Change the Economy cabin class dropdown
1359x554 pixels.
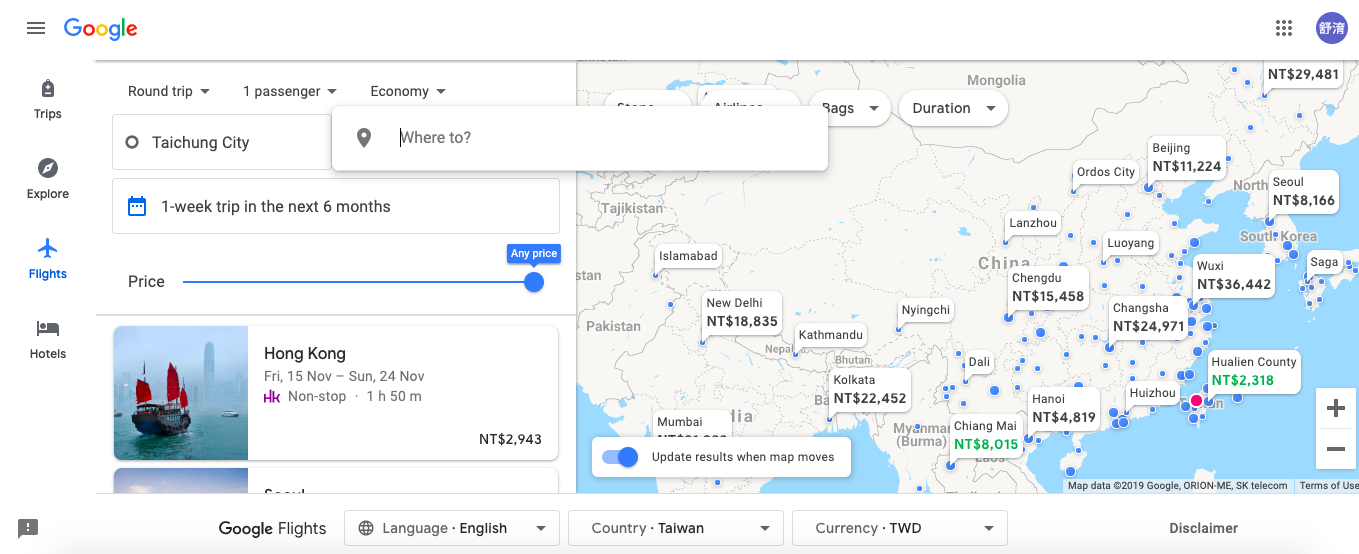click(408, 91)
